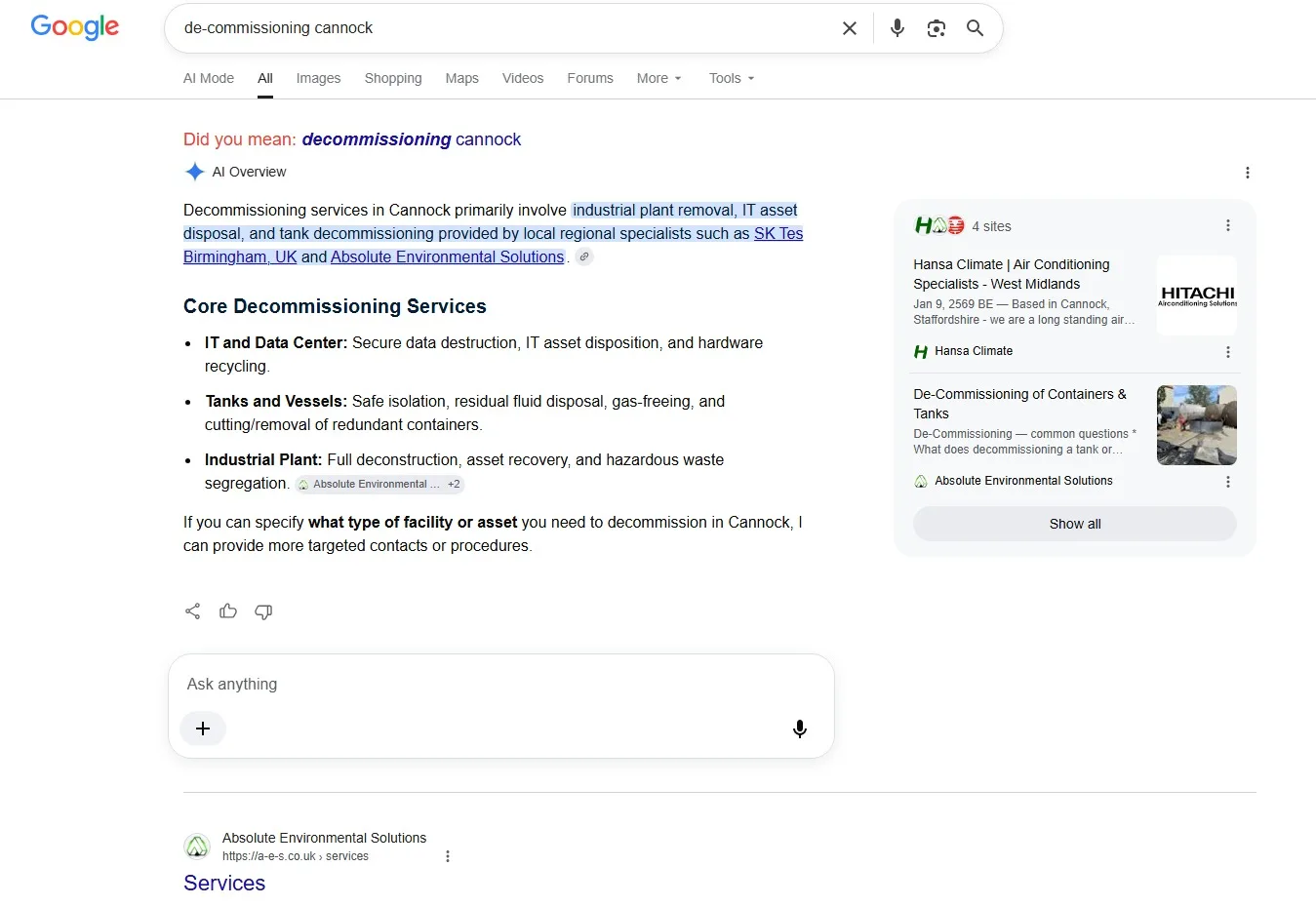Click the Absolute Environmental +2 sources chip
The image size is (1316, 906).
point(379,484)
